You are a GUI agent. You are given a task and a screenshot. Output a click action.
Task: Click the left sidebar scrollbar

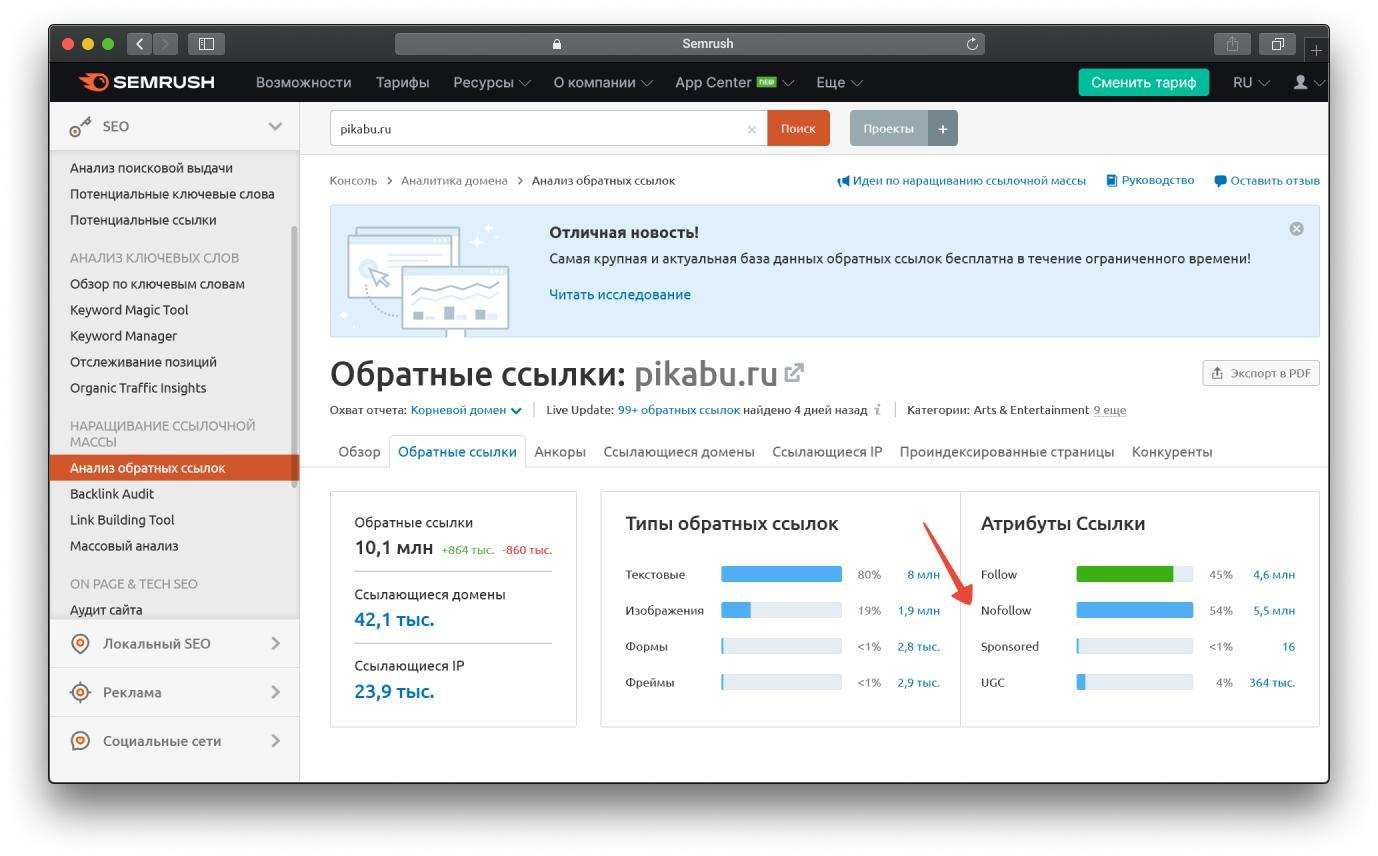294,356
